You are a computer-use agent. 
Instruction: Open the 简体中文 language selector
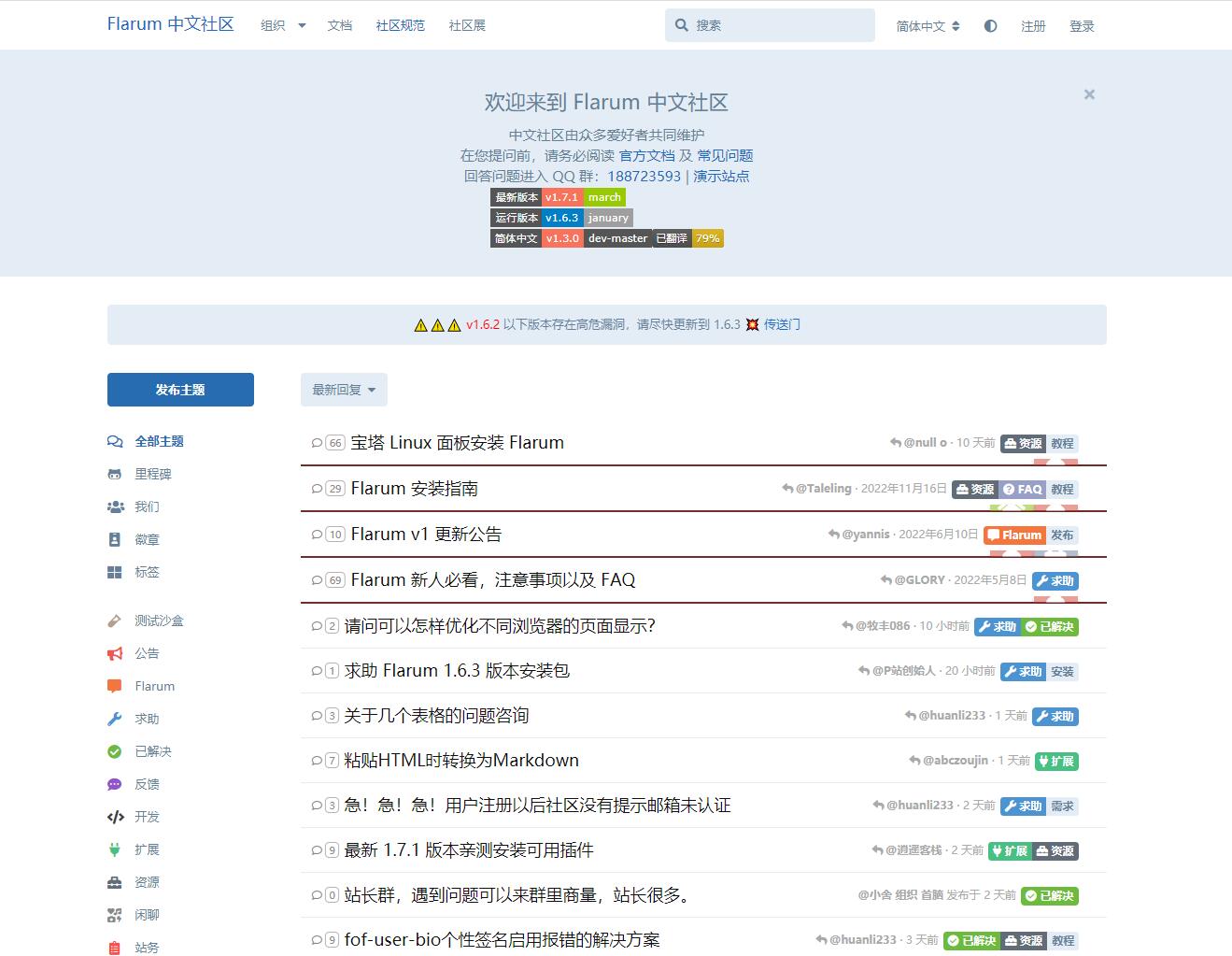pyautogui.click(x=928, y=26)
